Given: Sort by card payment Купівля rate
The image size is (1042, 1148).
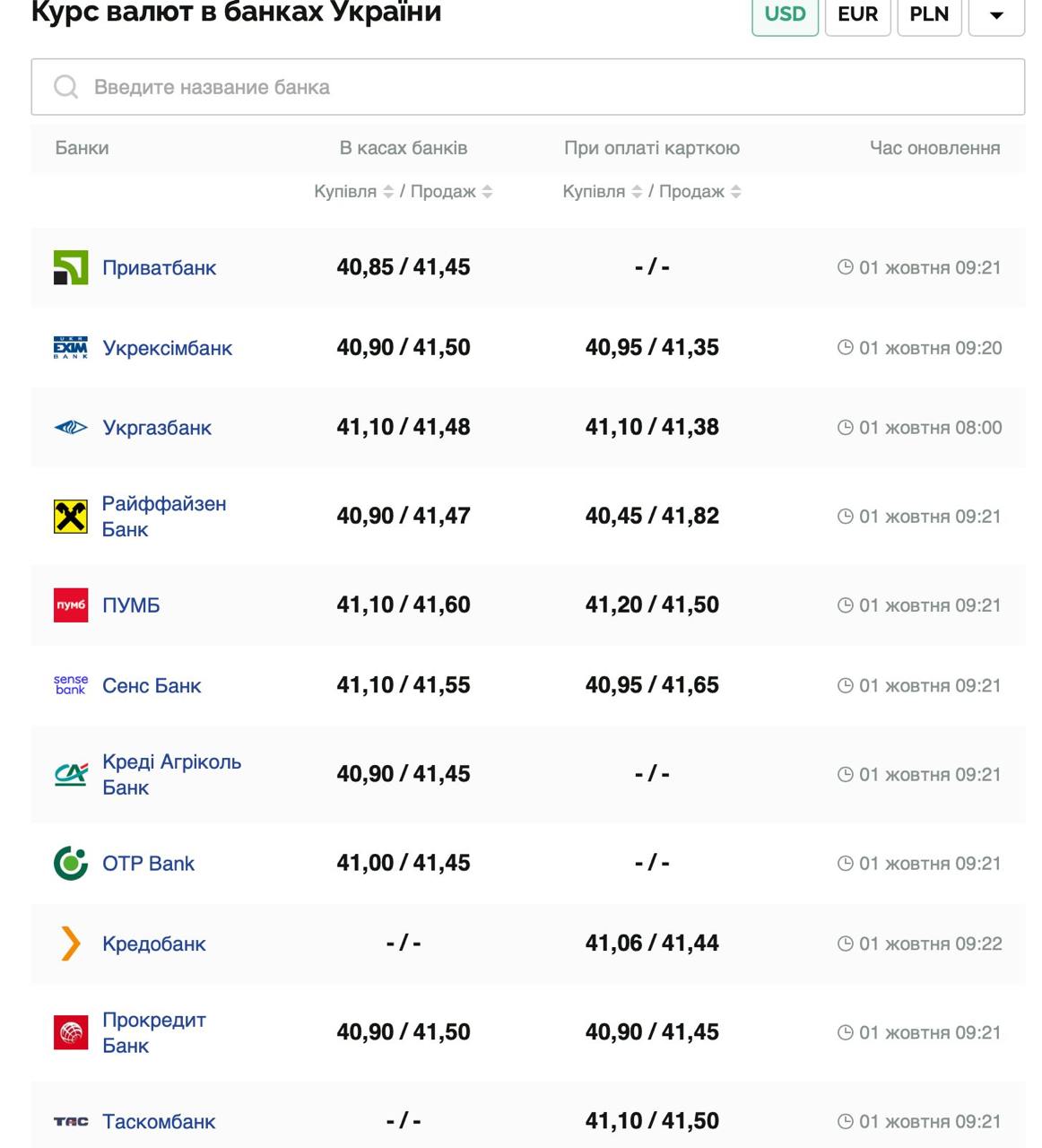Looking at the screenshot, I should [637, 192].
